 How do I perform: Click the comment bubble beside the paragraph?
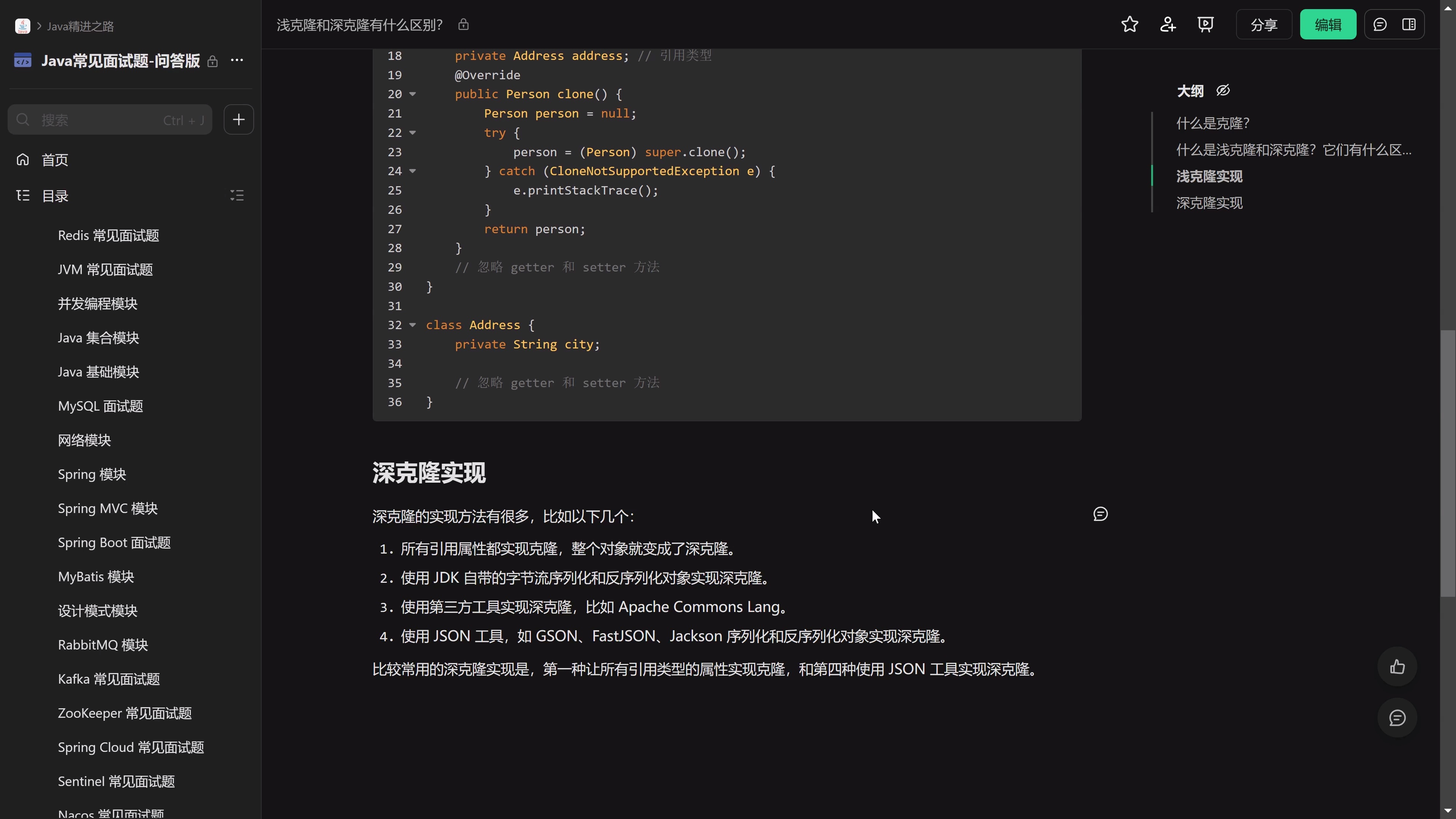1100,514
